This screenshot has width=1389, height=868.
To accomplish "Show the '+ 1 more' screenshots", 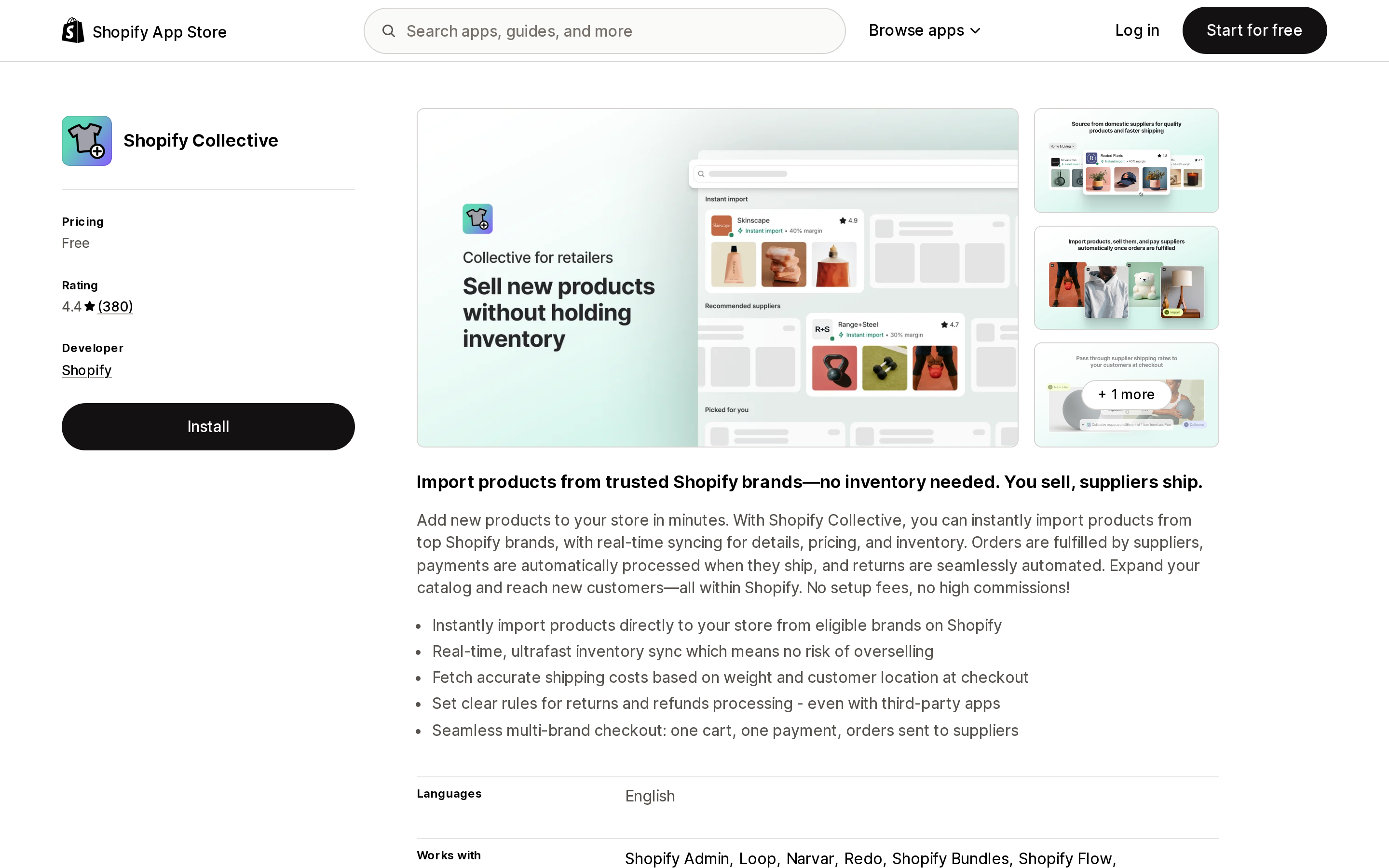I will [1126, 394].
